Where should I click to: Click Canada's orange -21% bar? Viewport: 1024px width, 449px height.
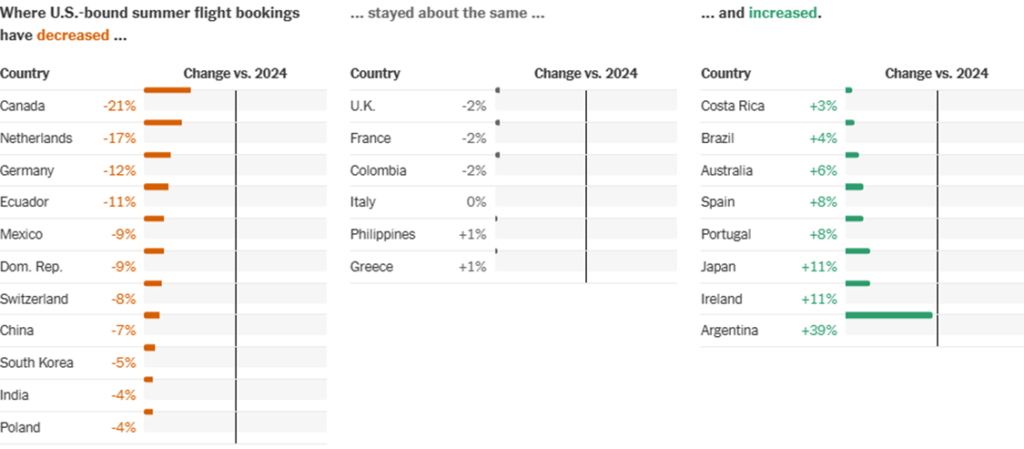coord(167,91)
